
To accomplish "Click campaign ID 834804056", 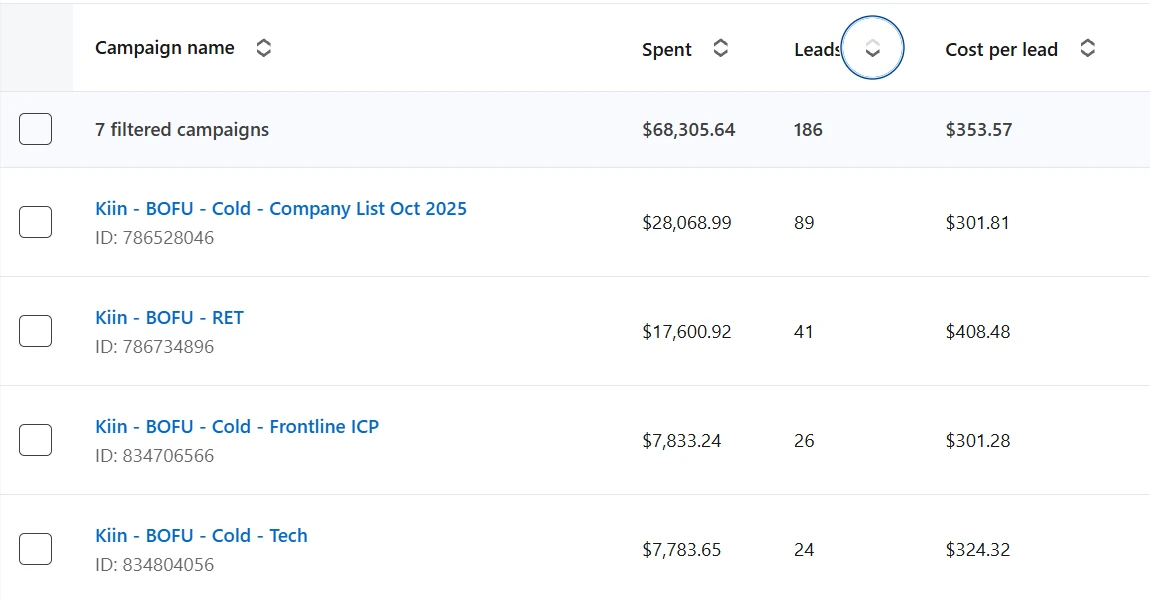I will (155, 564).
